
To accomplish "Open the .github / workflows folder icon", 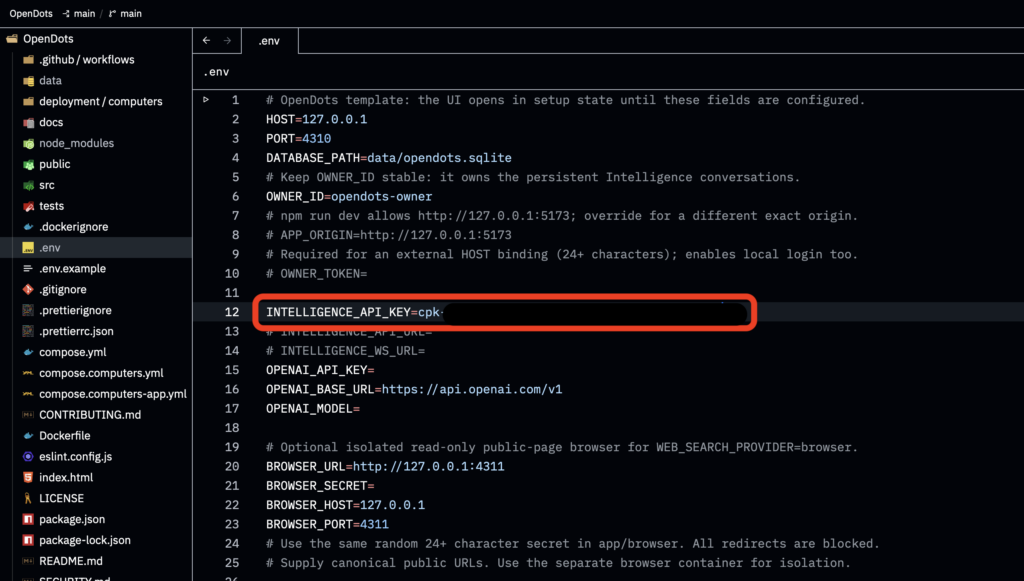I will [28, 59].
